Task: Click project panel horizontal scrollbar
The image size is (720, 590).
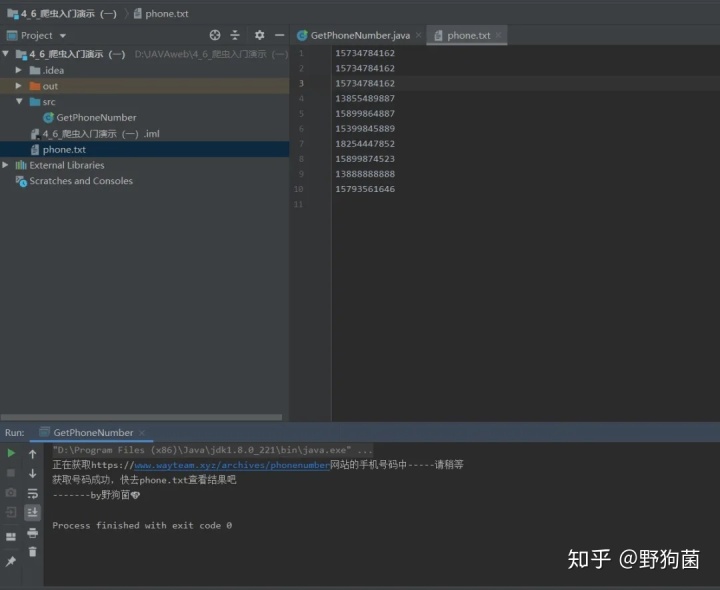Action: pos(141,417)
